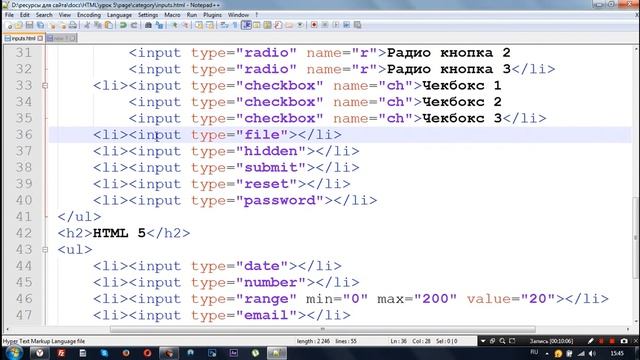Collapse the ul fold marker at line 43
The height and width of the screenshot is (360, 640).
[x=45, y=249]
